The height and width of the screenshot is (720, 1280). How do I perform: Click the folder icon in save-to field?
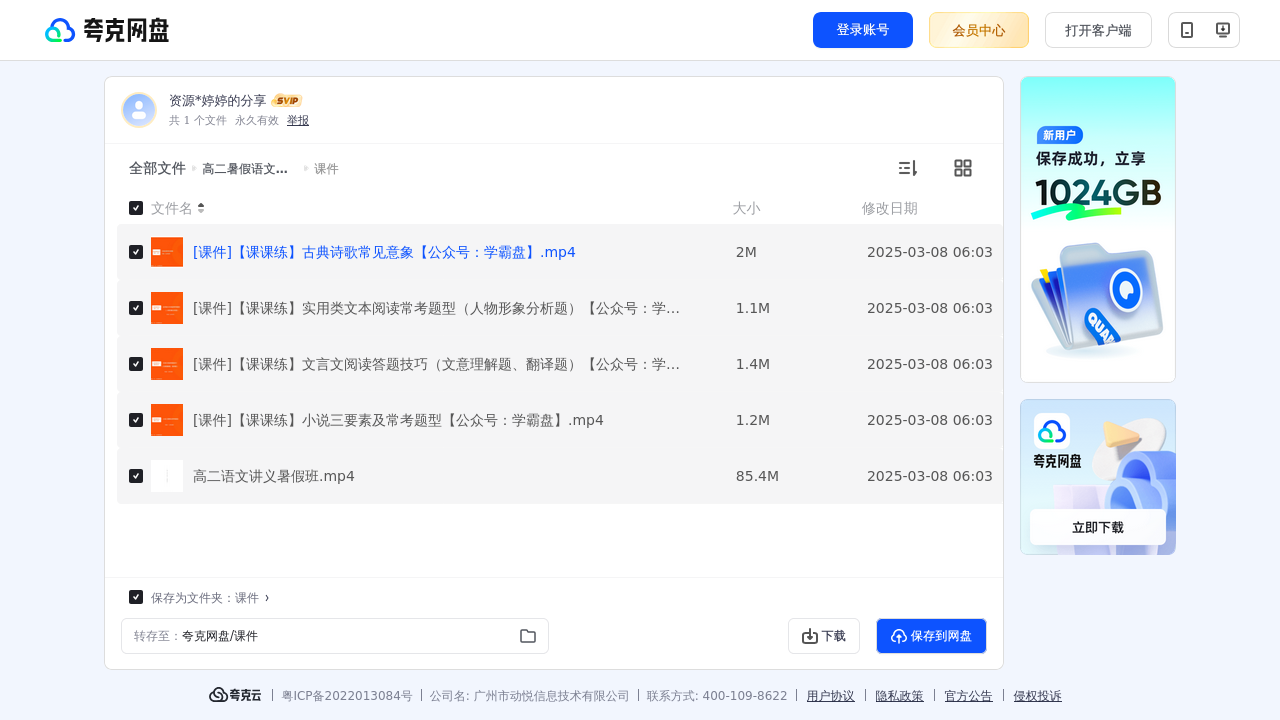pyautogui.click(x=528, y=636)
